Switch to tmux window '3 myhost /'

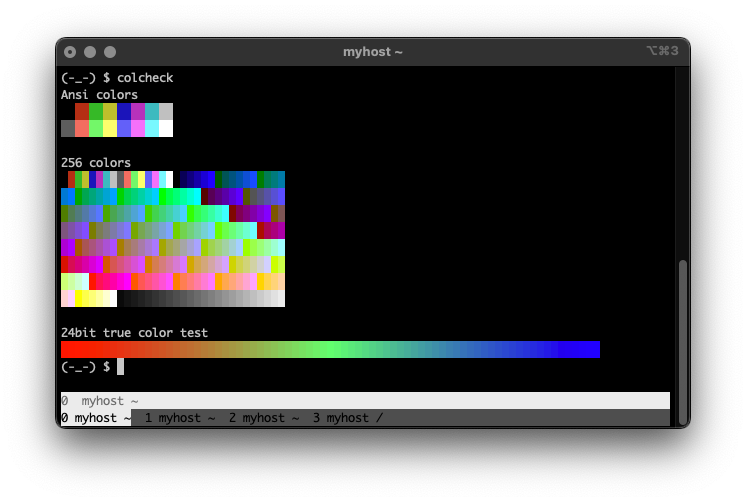pyautogui.click(x=347, y=418)
